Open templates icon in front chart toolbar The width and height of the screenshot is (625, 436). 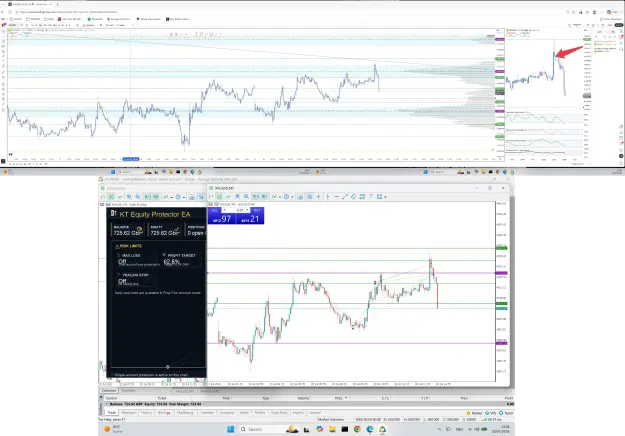tap(300, 196)
